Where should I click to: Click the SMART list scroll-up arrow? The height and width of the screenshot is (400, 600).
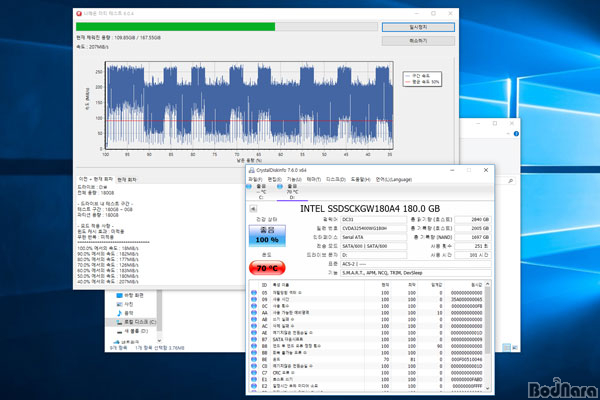(x=488, y=284)
